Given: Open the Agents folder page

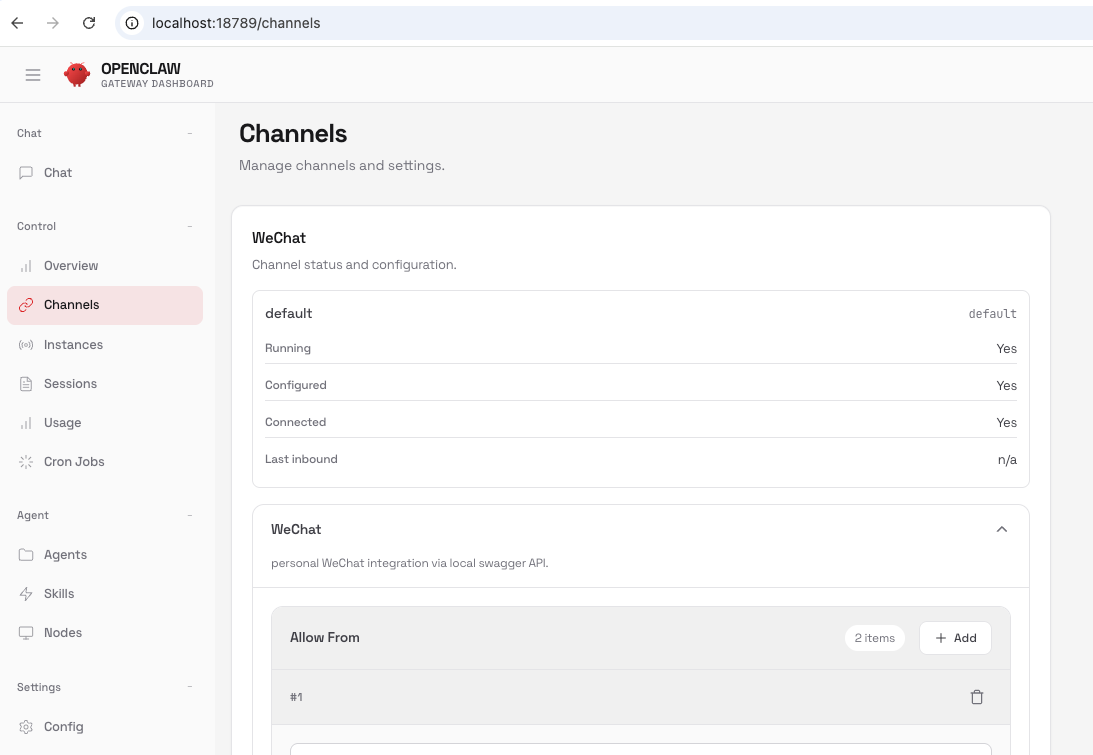Looking at the screenshot, I should [65, 555].
